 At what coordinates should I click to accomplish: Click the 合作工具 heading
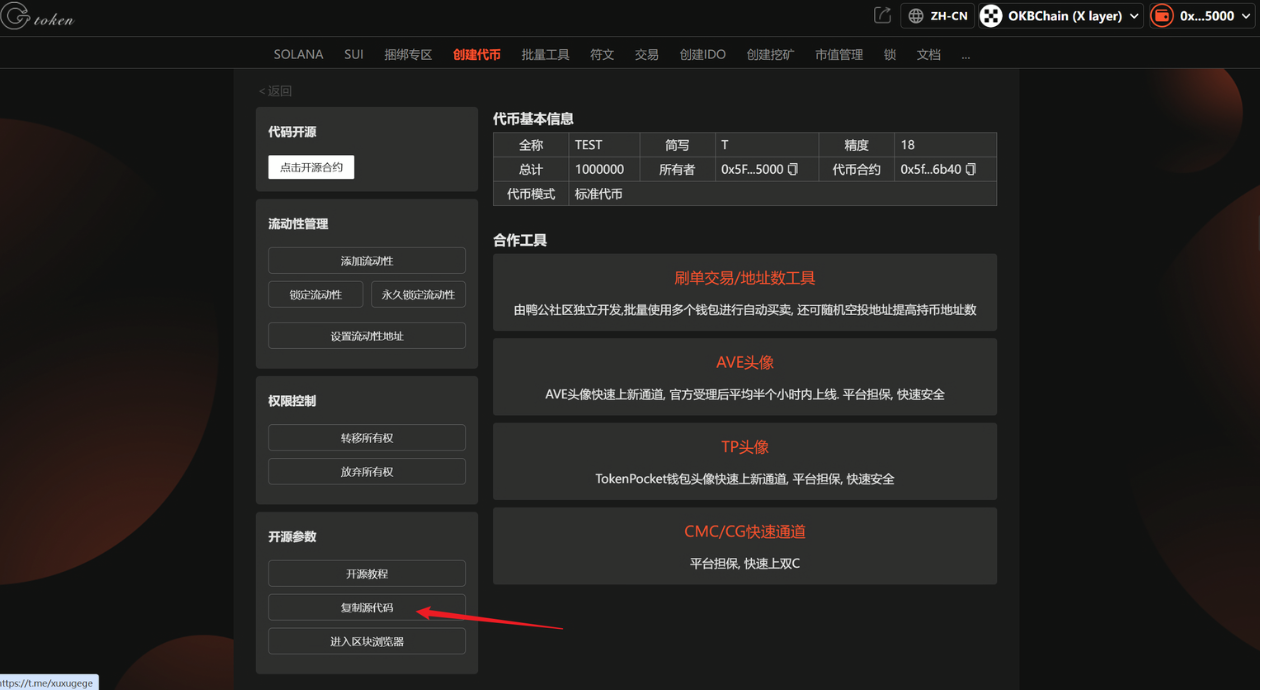pos(520,240)
